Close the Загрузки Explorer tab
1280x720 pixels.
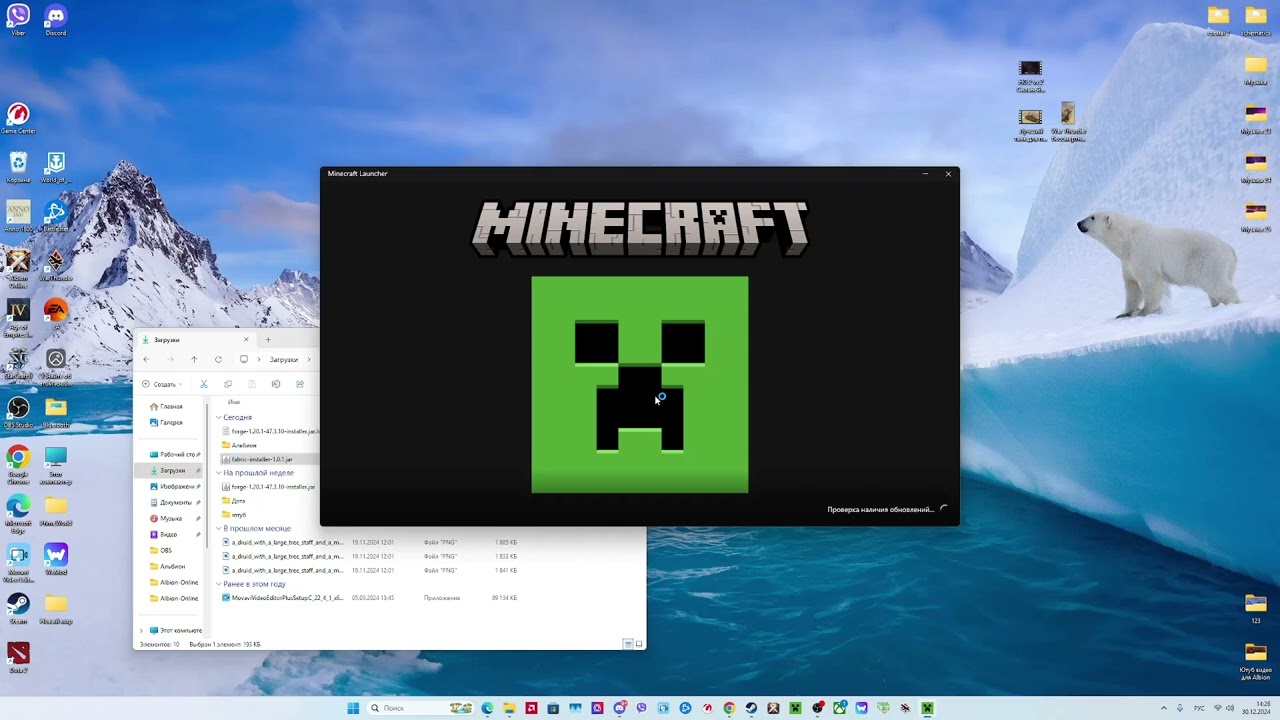(x=246, y=340)
